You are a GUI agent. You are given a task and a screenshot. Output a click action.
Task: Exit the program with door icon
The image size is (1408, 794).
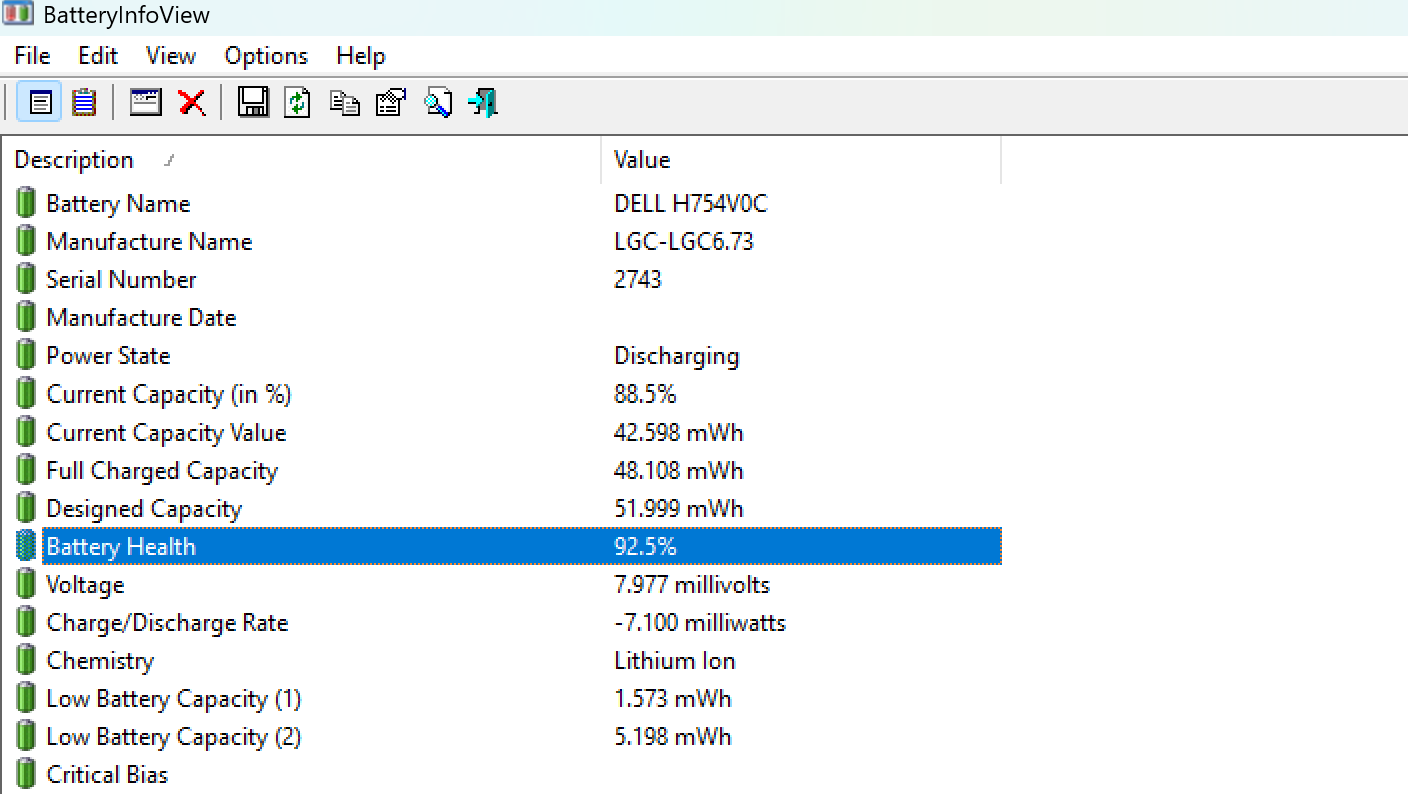pos(483,102)
